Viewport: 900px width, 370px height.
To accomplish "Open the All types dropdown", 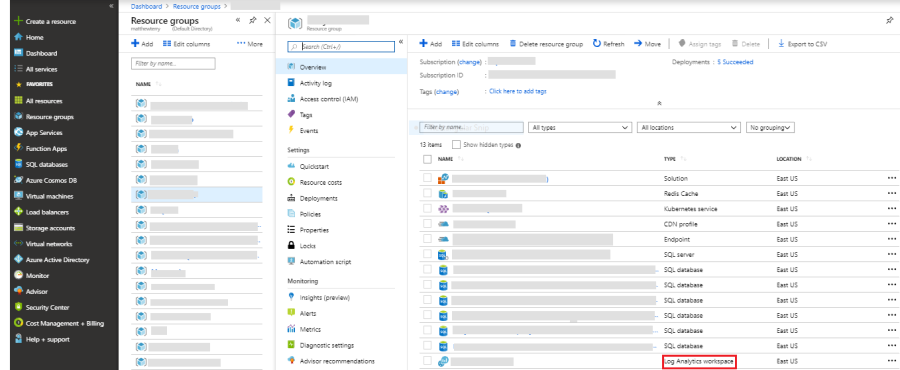I will tap(580, 127).
